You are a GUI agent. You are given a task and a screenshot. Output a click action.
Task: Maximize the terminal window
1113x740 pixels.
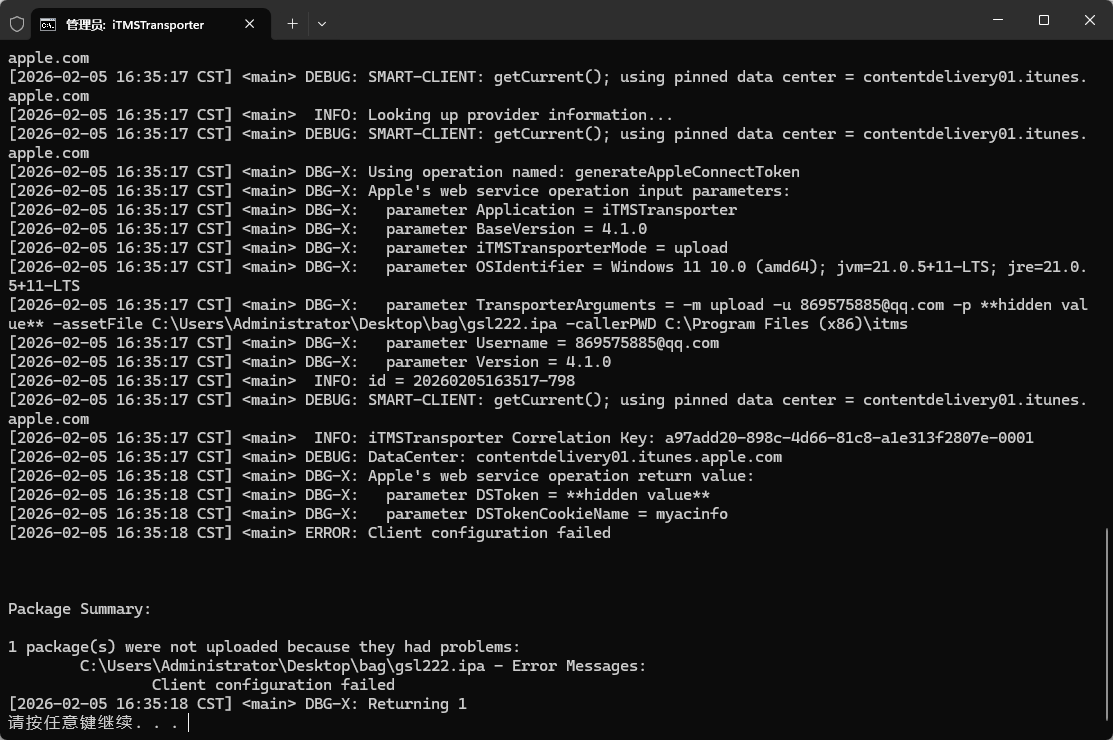click(x=1043, y=20)
